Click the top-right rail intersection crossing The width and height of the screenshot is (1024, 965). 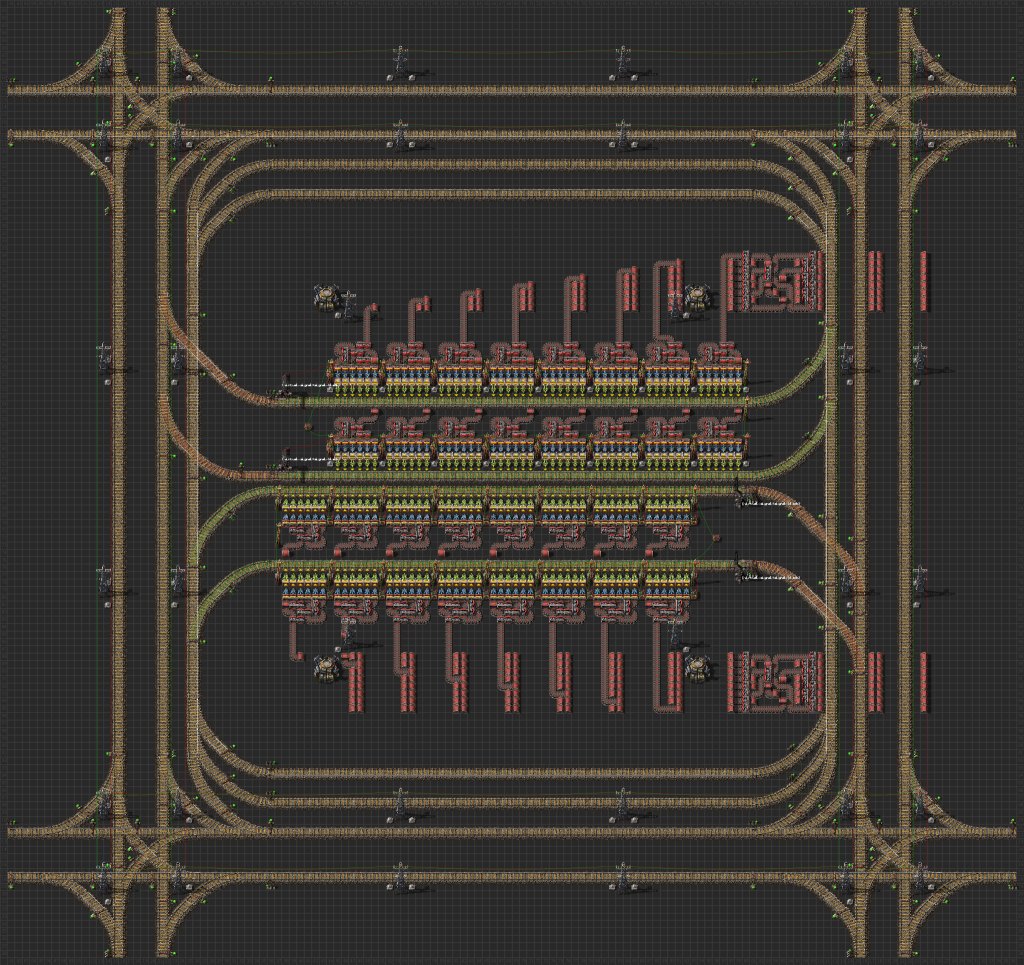[882, 112]
